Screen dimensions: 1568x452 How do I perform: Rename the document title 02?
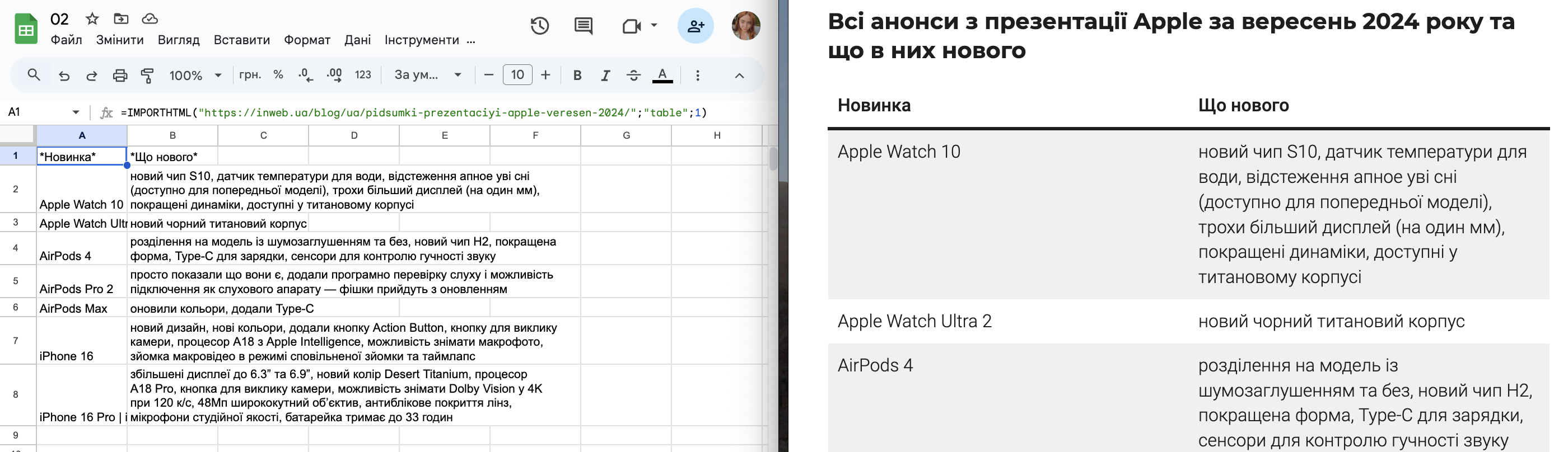(59, 20)
